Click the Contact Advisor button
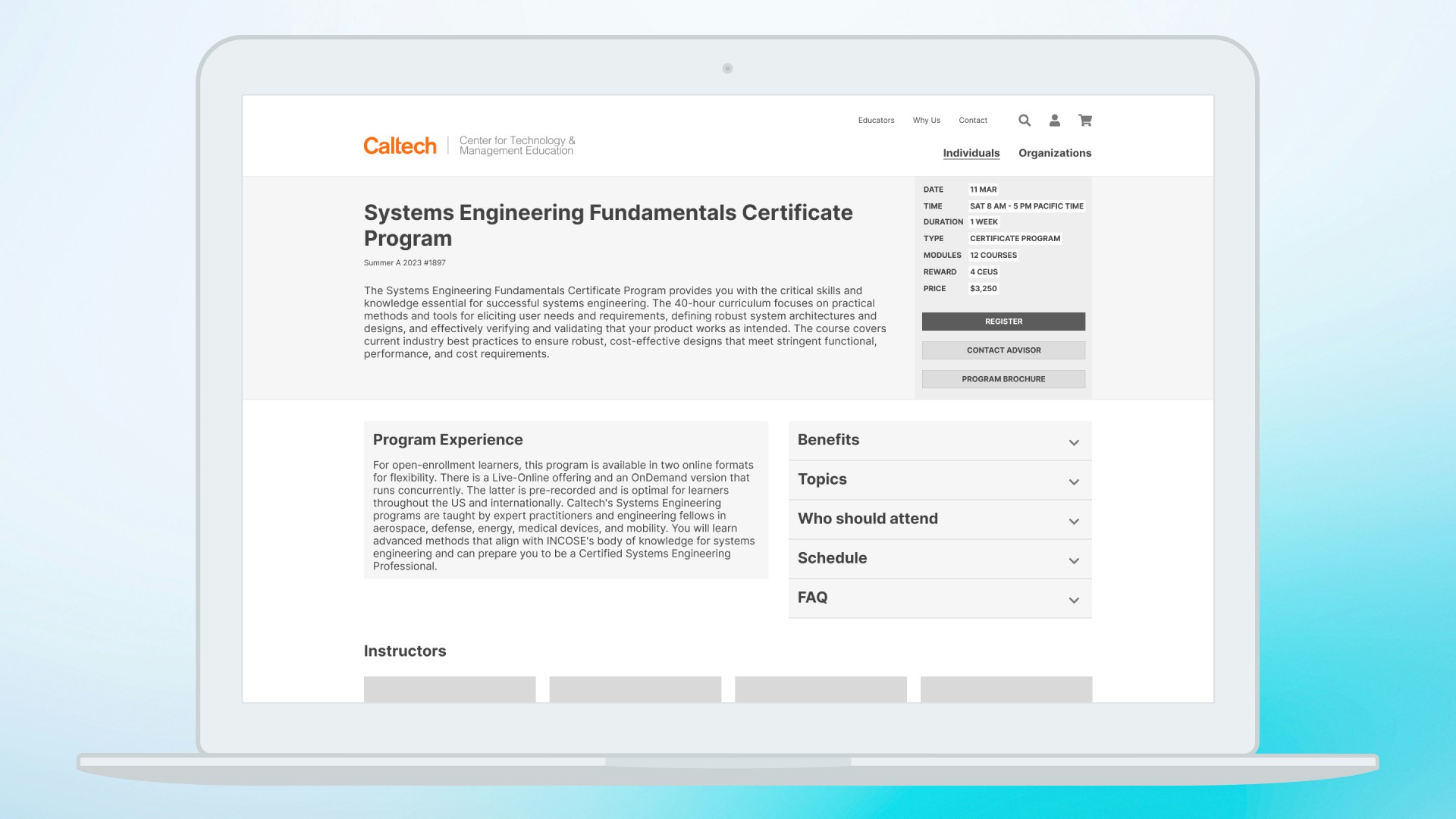1456x819 pixels. 1003,350
